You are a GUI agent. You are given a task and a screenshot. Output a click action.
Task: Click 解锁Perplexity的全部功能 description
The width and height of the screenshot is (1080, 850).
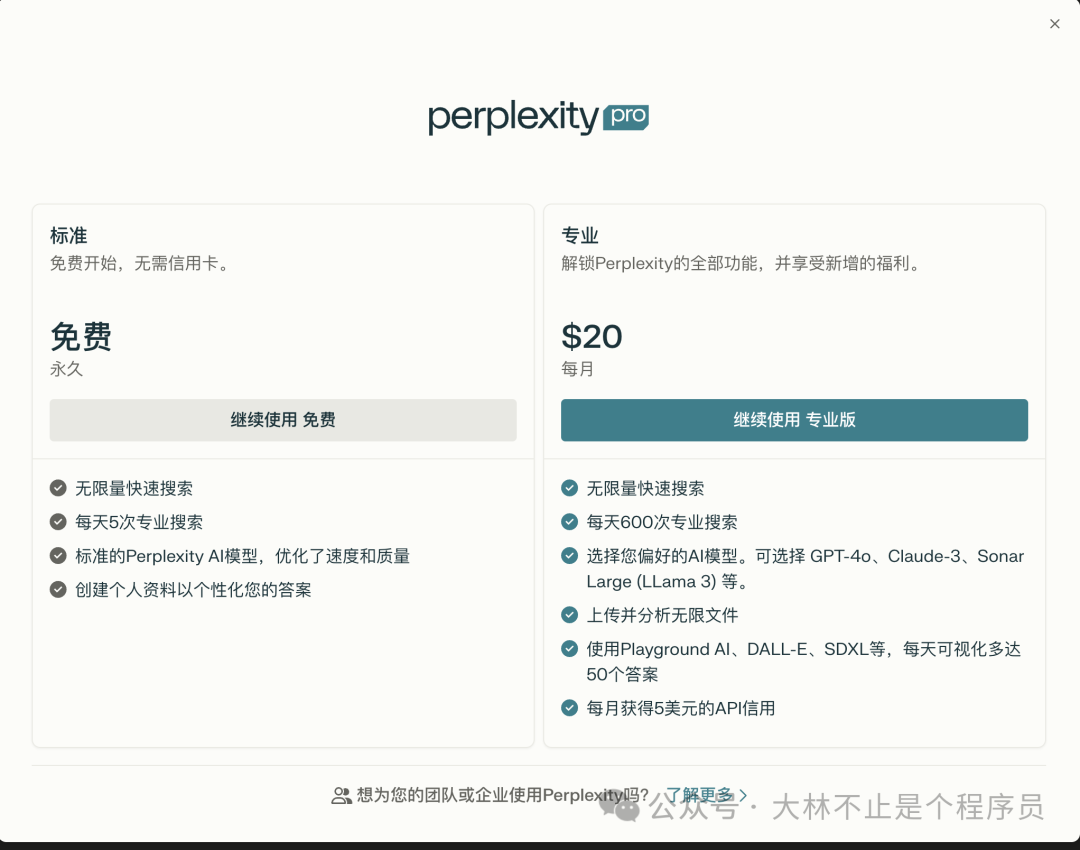[x=742, y=264]
